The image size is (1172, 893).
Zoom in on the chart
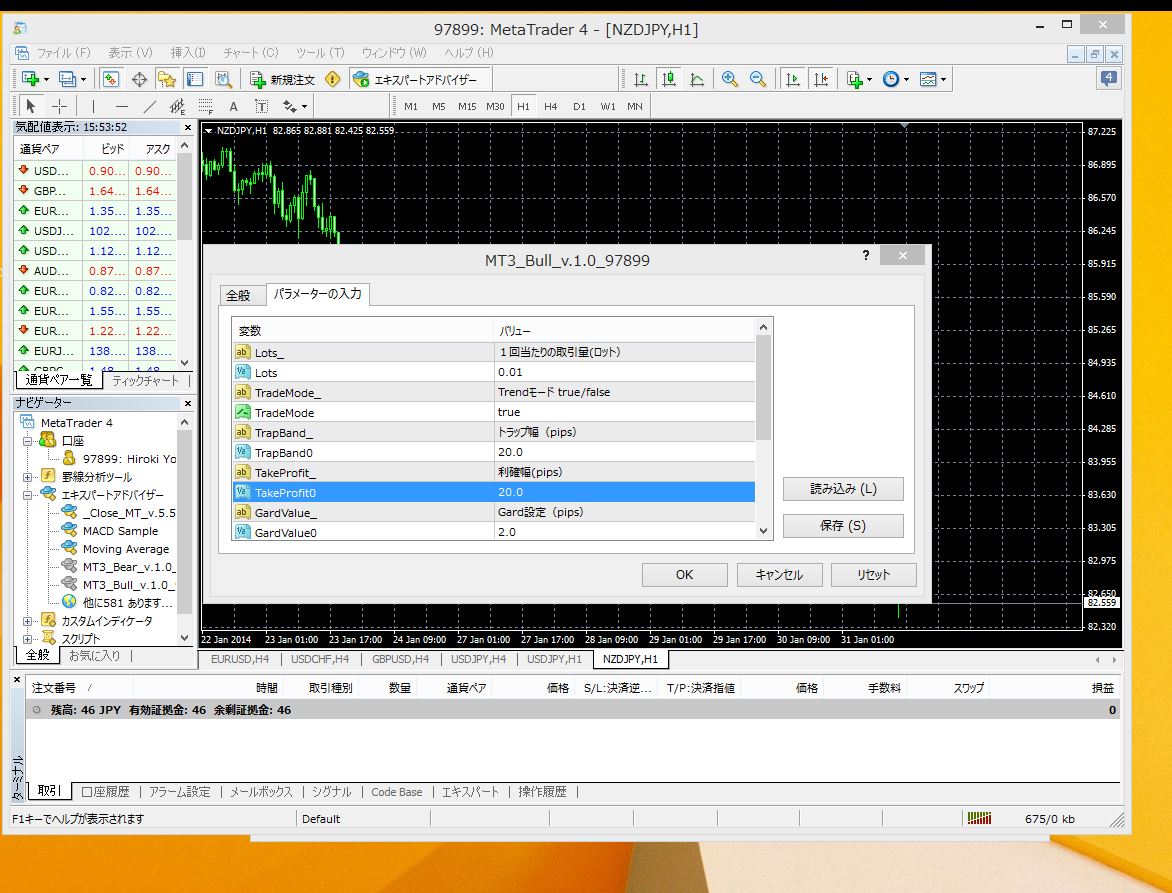tap(730, 79)
